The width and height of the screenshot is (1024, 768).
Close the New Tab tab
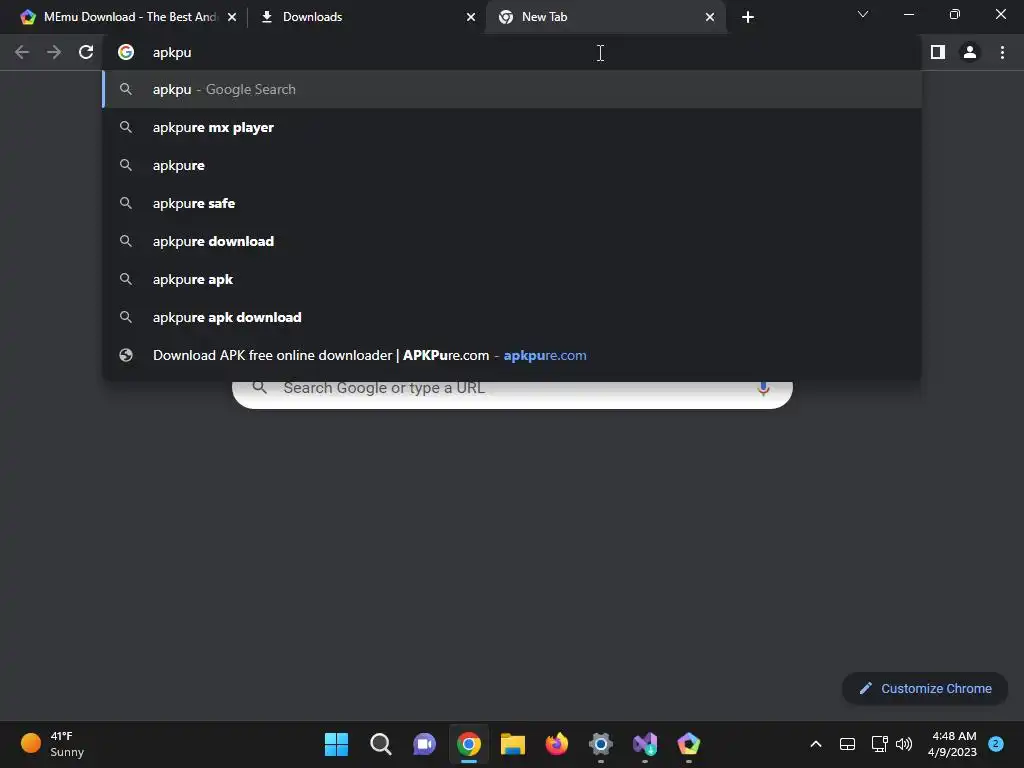pos(710,17)
